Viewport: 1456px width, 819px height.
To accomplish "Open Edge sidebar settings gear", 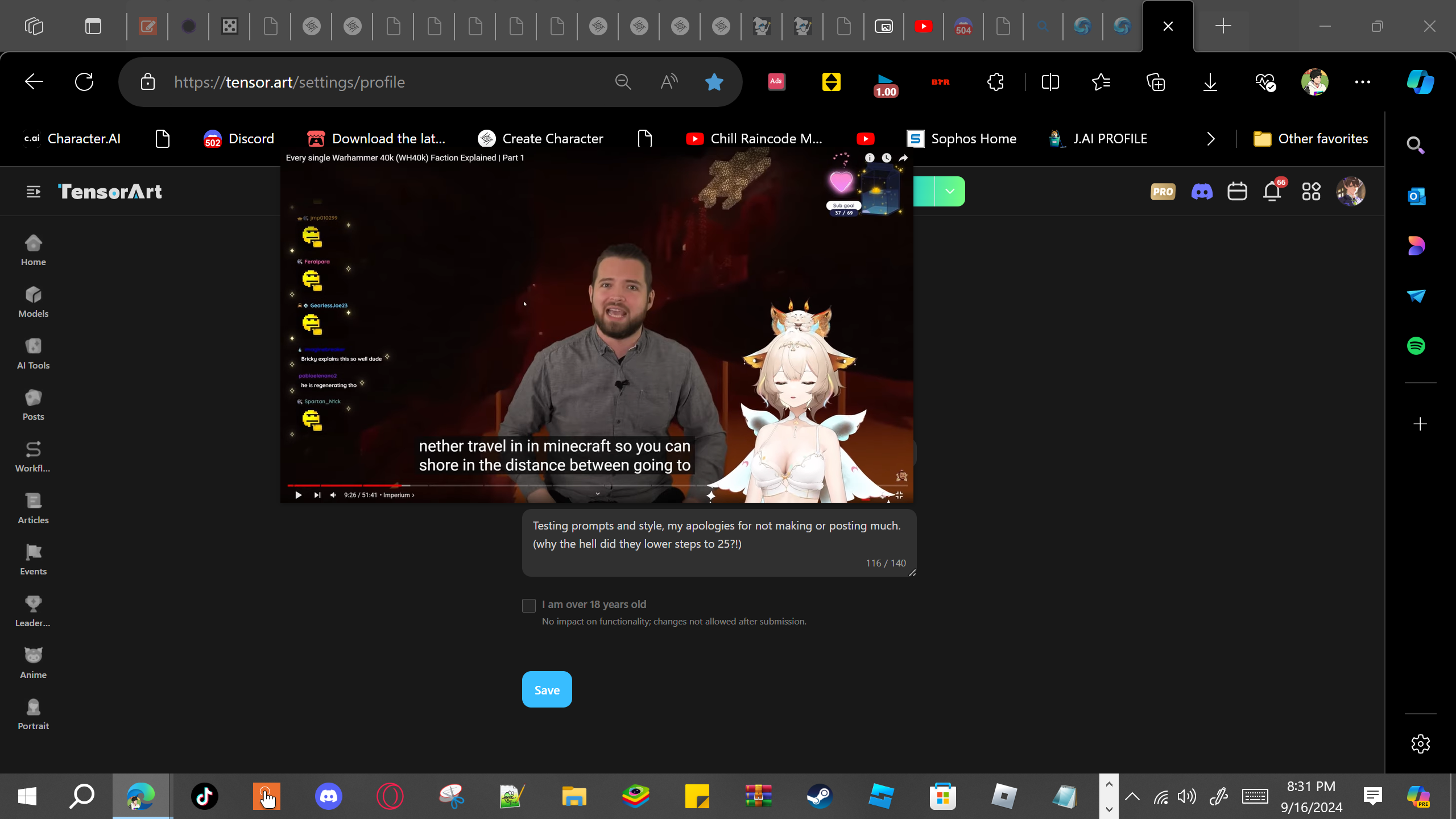I will pyautogui.click(x=1420, y=743).
